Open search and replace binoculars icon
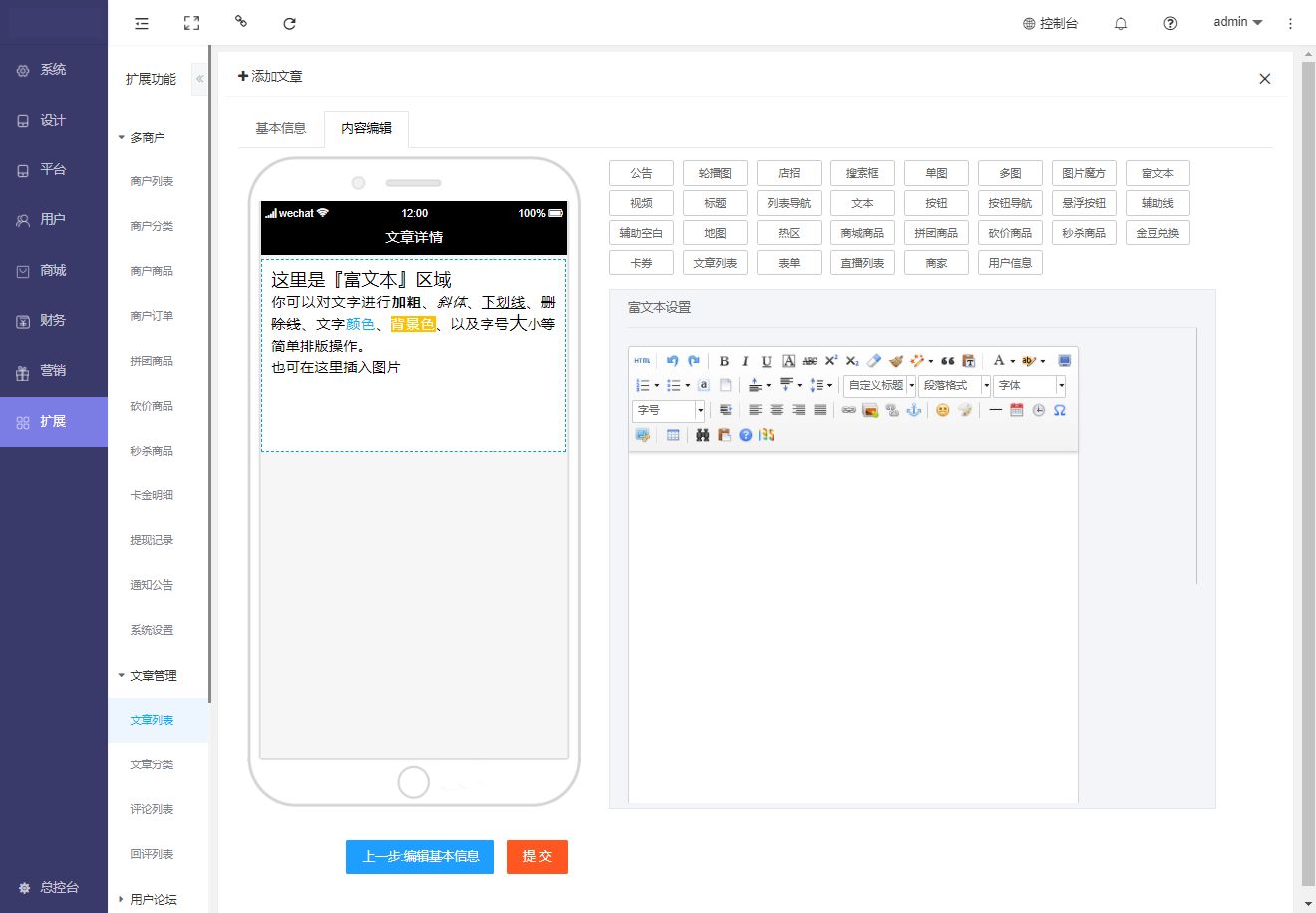Image resolution: width=1316 pixels, height=913 pixels. click(702, 435)
